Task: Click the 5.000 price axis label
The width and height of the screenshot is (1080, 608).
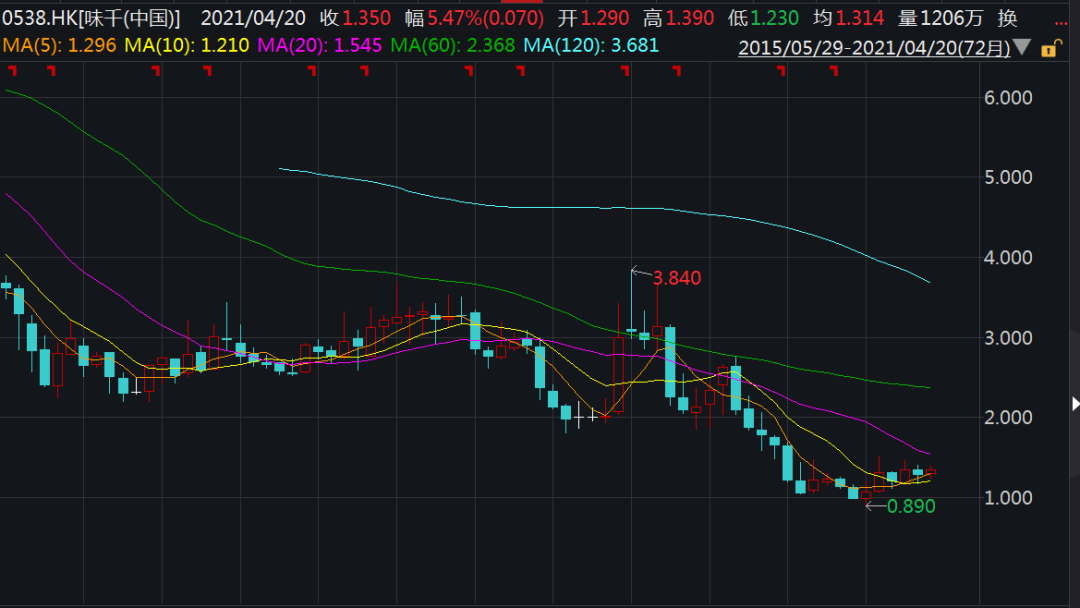Action: click(x=1008, y=178)
